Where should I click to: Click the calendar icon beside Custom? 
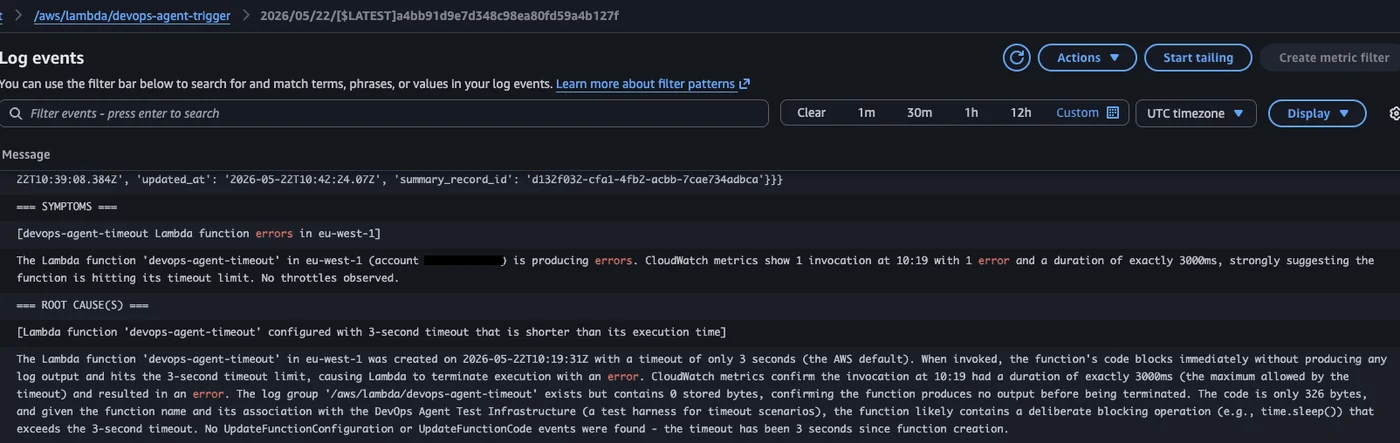[x=1113, y=113]
